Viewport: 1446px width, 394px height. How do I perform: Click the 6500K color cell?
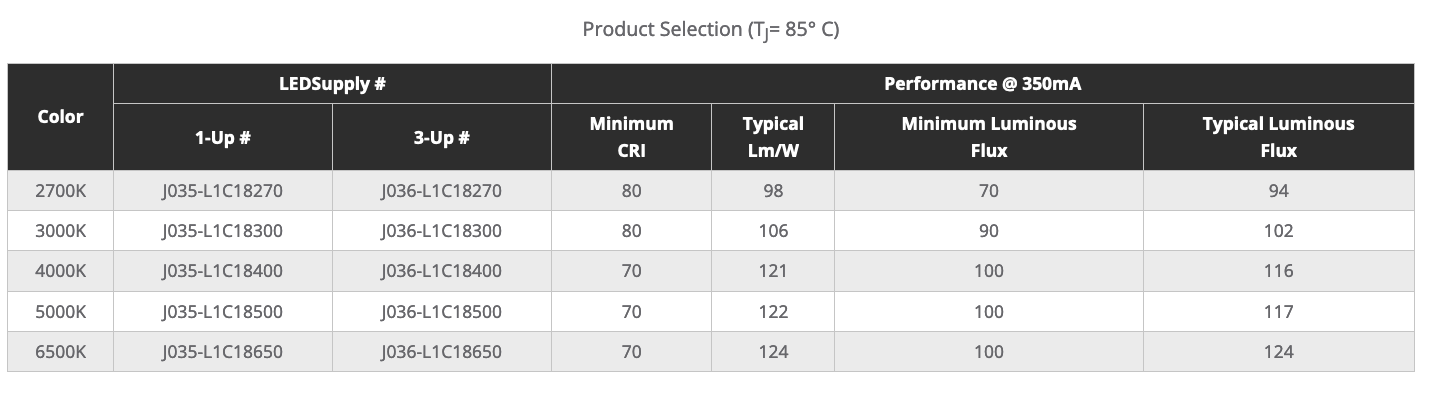(60, 352)
